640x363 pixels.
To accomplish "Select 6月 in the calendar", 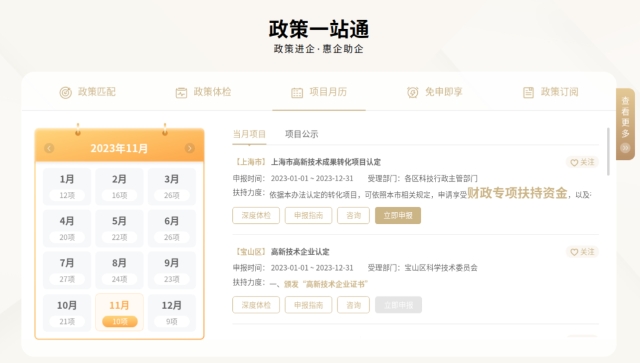I will [x=171, y=229].
